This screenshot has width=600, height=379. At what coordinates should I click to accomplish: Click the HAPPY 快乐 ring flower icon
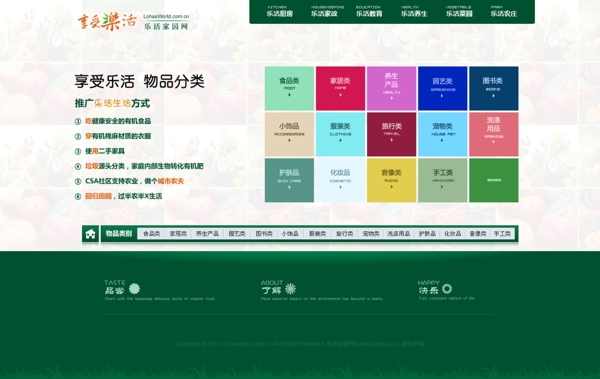pos(447,288)
